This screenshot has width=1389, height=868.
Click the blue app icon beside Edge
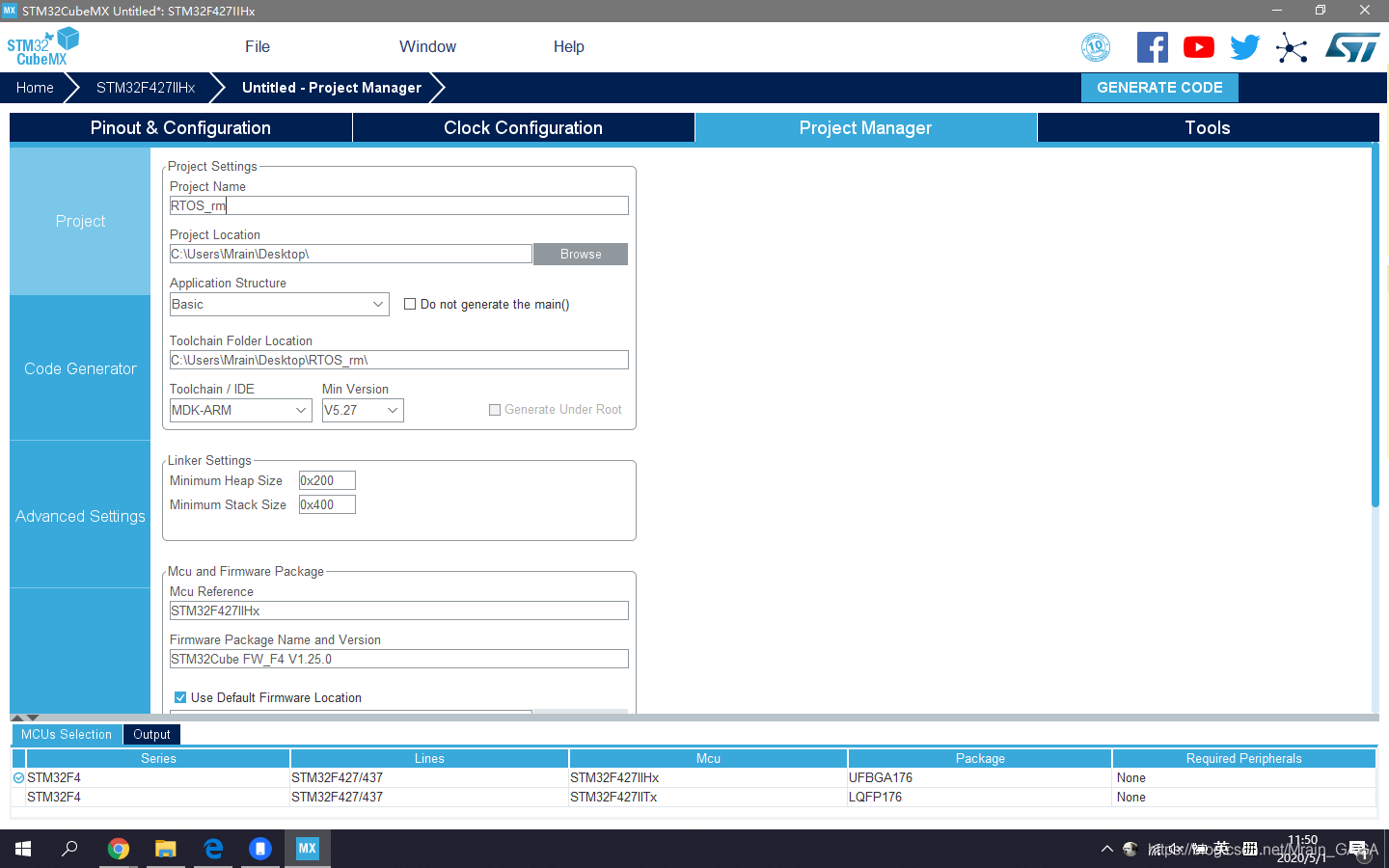[260, 849]
